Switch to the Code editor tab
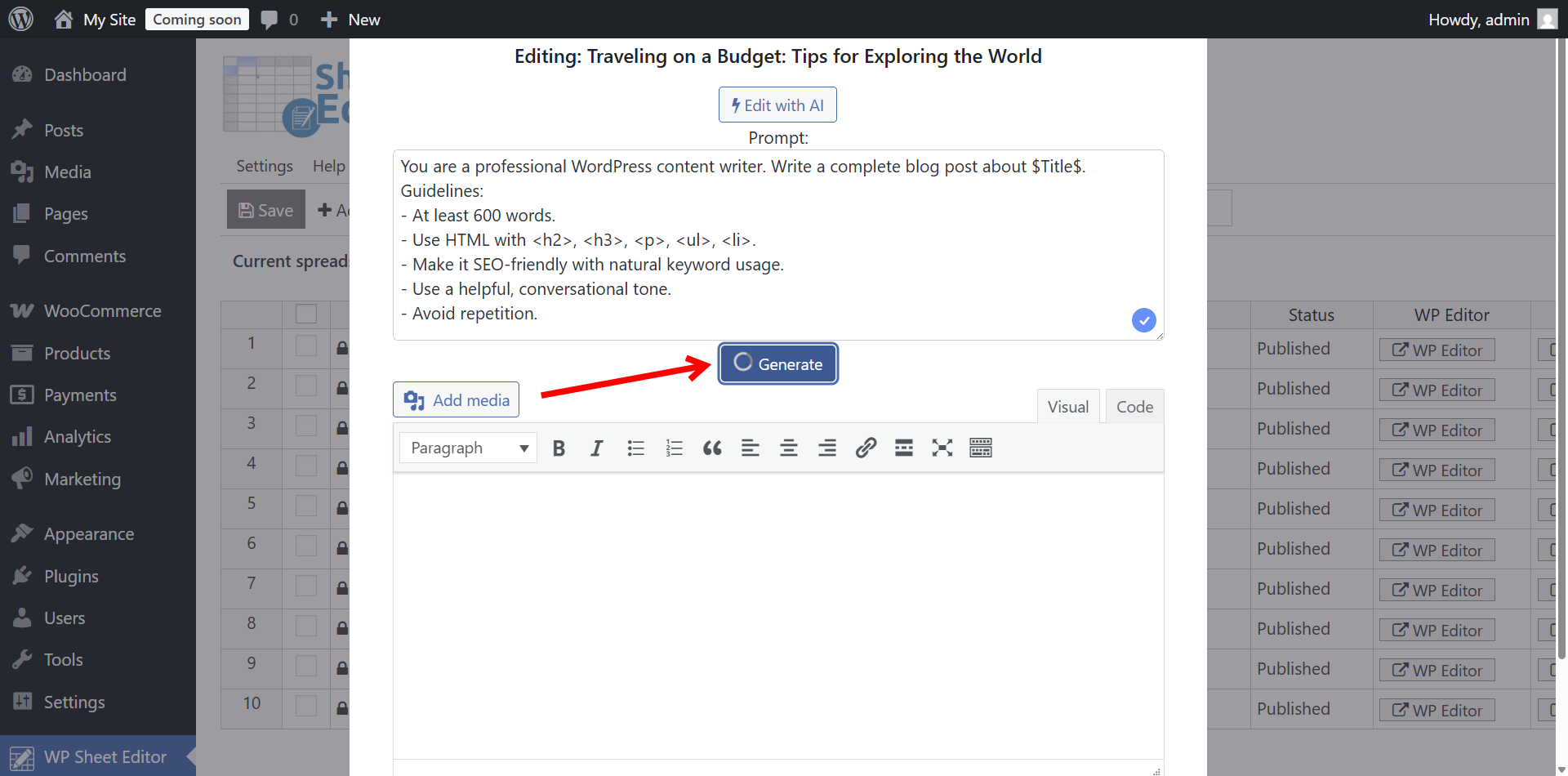Viewport: 1568px width, 776px height. (x=1134, y=406)
